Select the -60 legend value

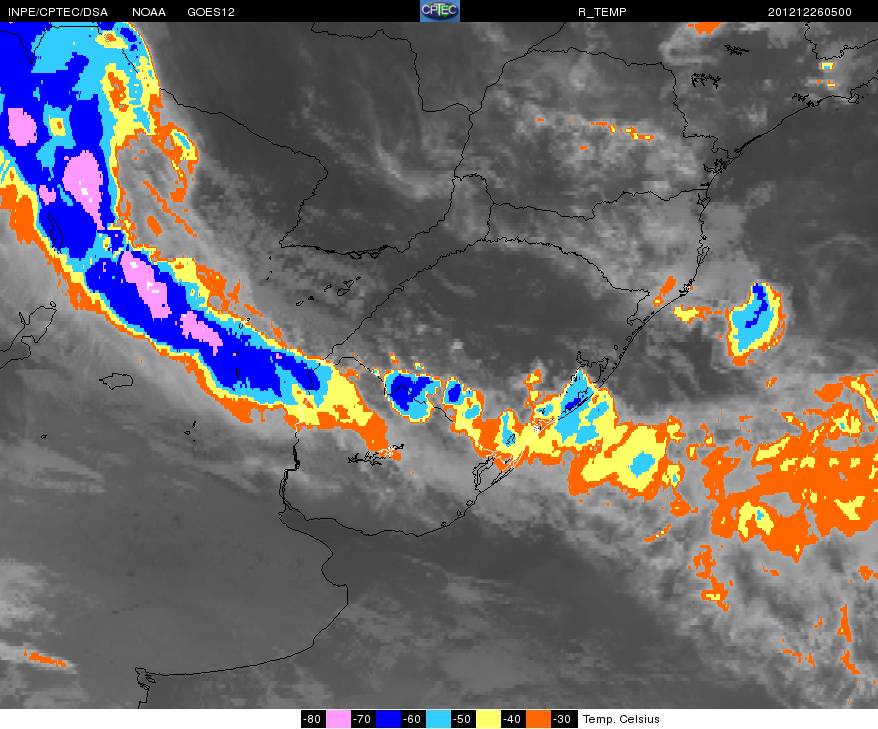click(413, 719)
